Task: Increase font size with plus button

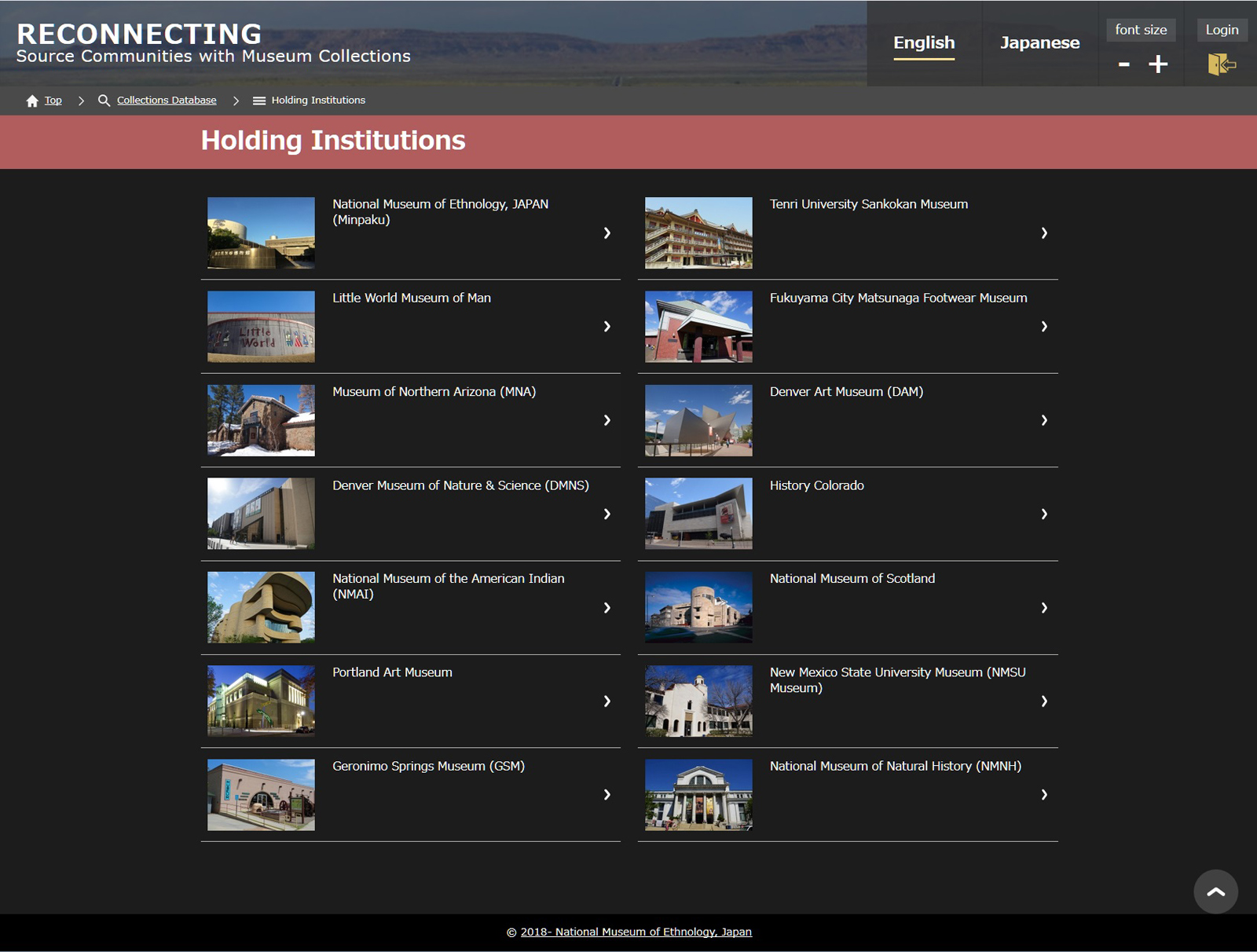Action: click(x=1158, y=64)
